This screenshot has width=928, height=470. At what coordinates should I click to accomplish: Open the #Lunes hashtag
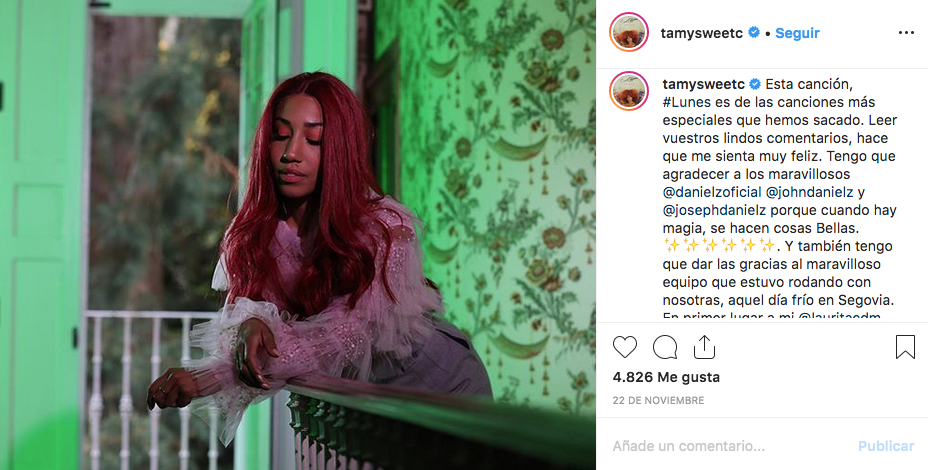tap(687, 102)
